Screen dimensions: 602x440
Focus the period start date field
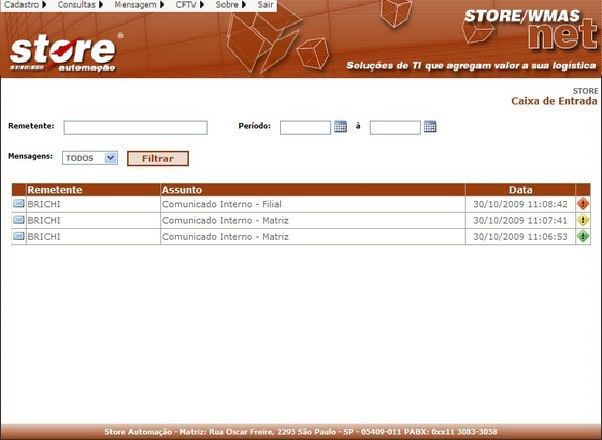[x=305, y=128]
